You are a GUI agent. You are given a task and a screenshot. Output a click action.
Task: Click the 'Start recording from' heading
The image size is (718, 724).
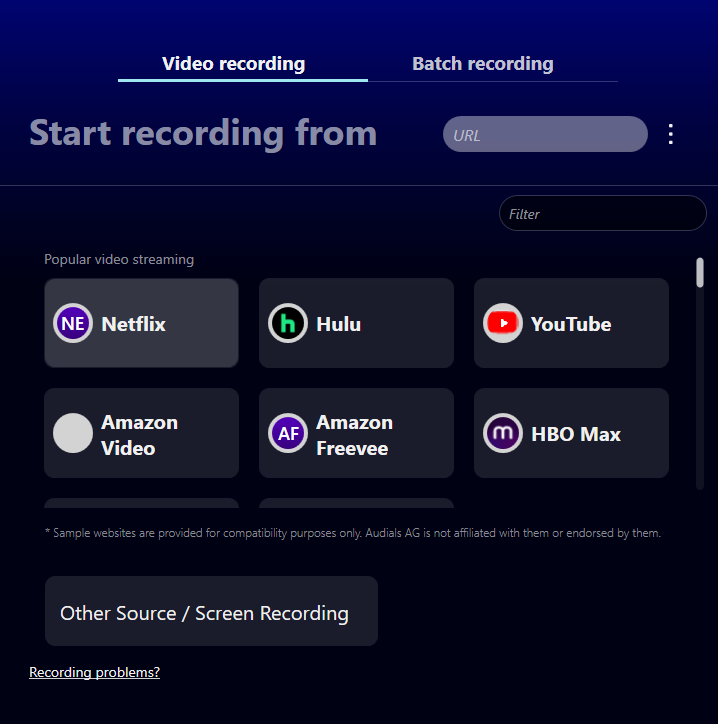pos(204,133)
